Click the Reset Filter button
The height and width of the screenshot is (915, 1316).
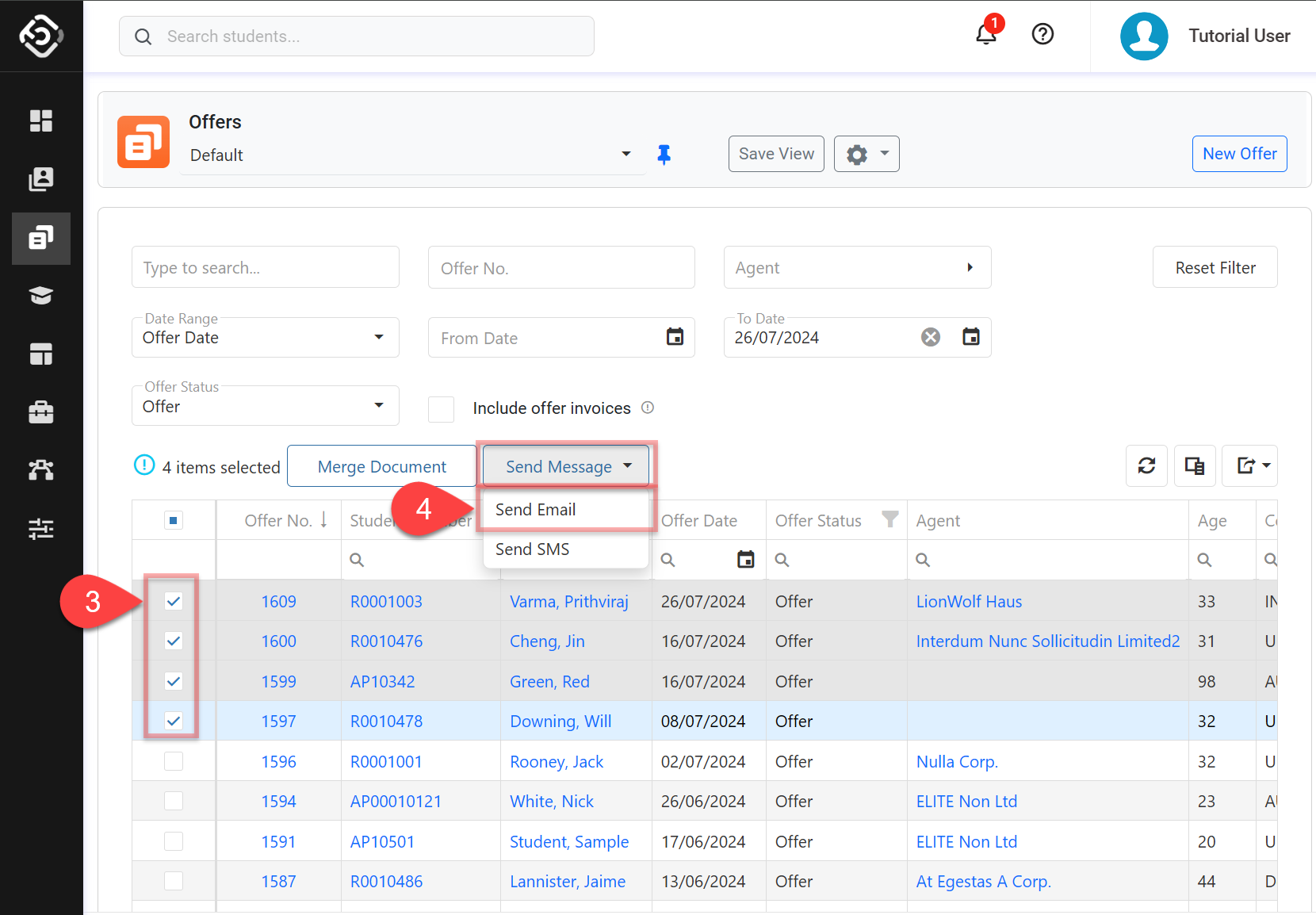1215,267
